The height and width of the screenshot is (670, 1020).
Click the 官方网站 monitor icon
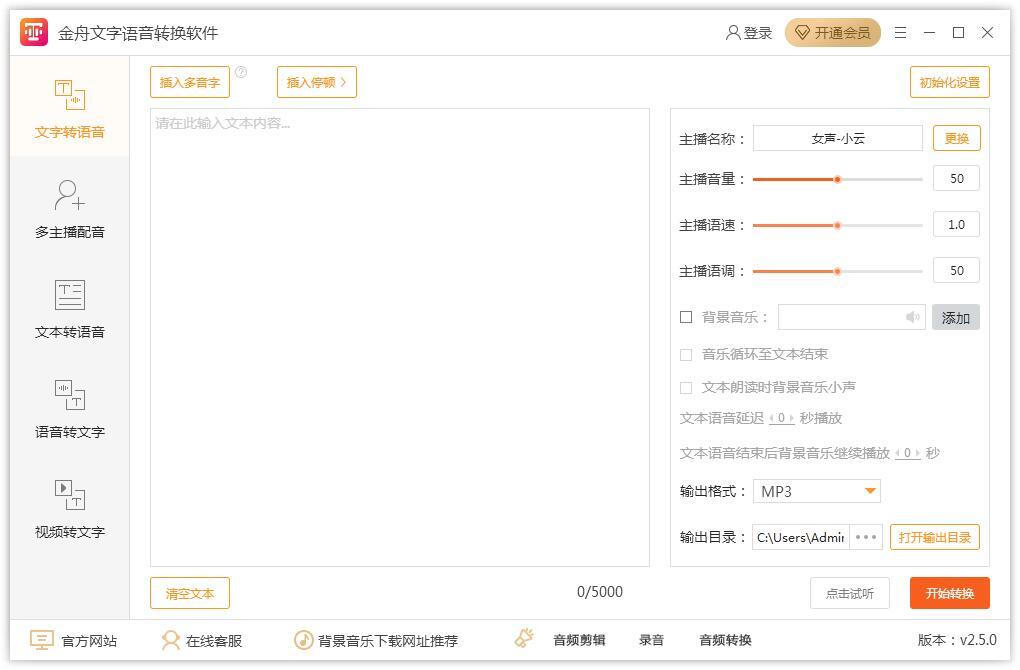42,640
